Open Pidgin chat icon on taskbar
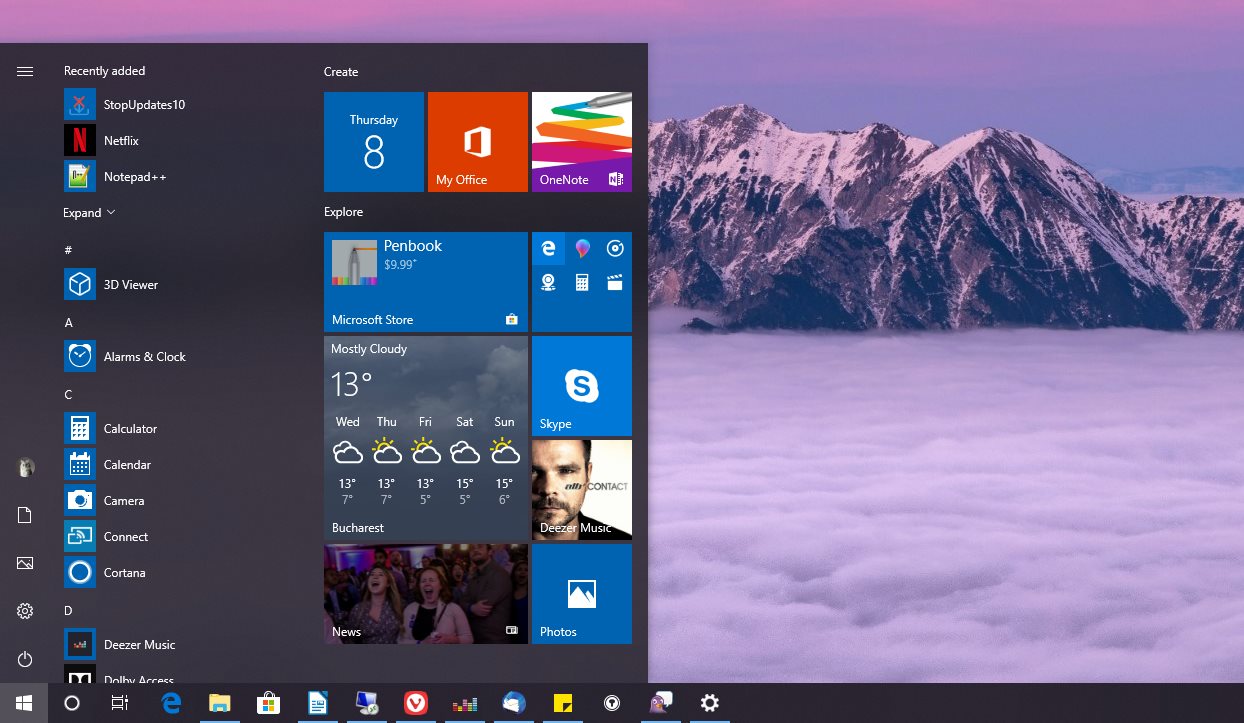Image resolution: width=1244 pixels, height=723 pixels. tap(660, 703)
